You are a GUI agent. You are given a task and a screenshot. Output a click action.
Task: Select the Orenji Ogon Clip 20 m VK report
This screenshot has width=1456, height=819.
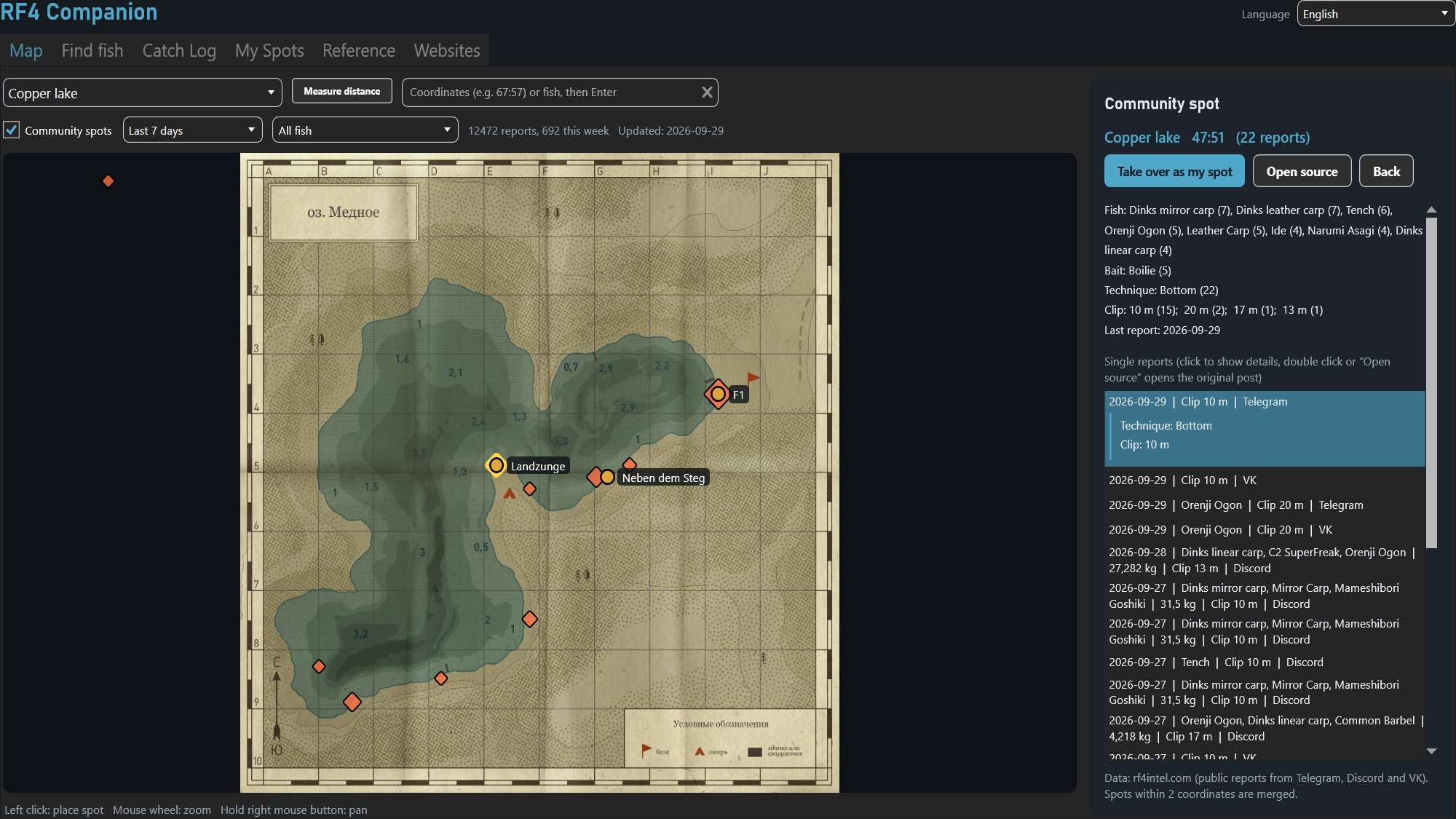click(1265, 530)
